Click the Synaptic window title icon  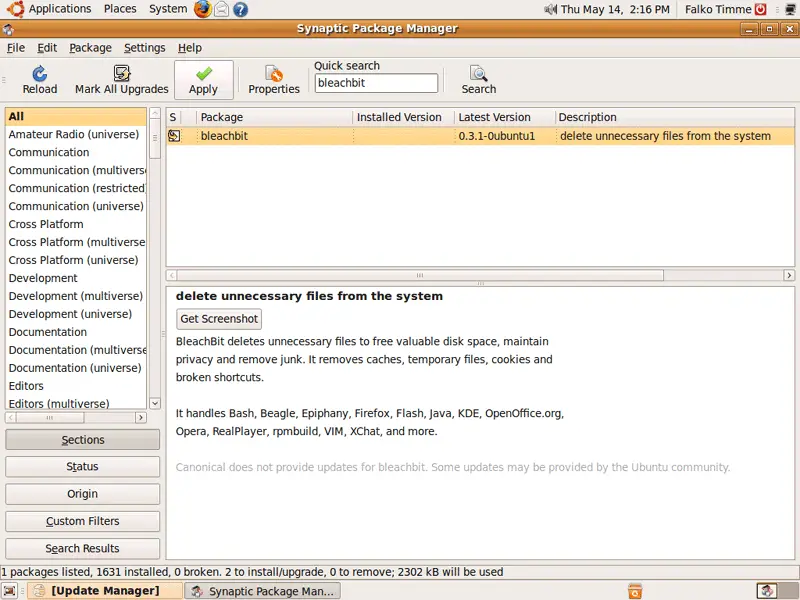pos(7,29)
